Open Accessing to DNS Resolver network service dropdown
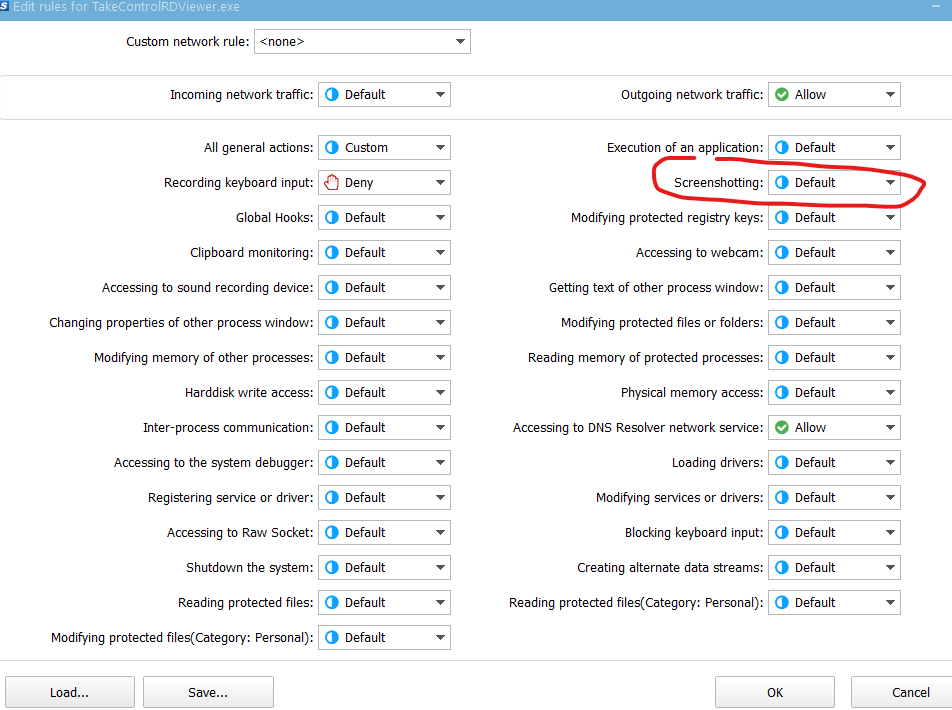Image resolution: width=952 pixels, height=710 pixels. pyautogui.click(x=834, y=428)
